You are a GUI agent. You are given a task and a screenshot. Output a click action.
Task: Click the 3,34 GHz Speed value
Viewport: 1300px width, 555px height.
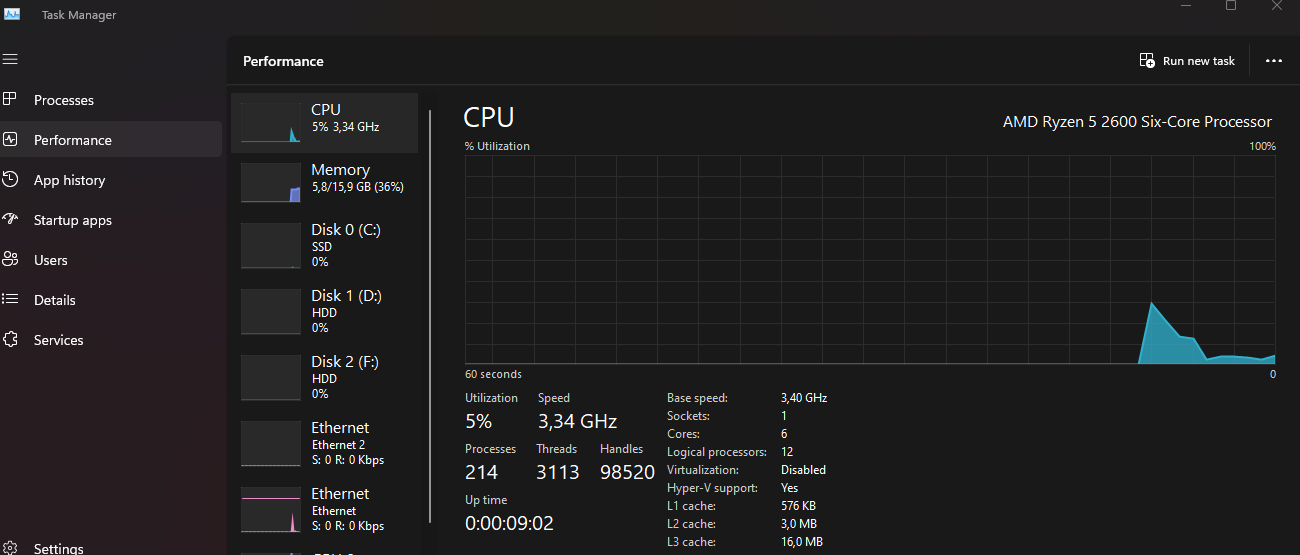click(x=578, y=421)
